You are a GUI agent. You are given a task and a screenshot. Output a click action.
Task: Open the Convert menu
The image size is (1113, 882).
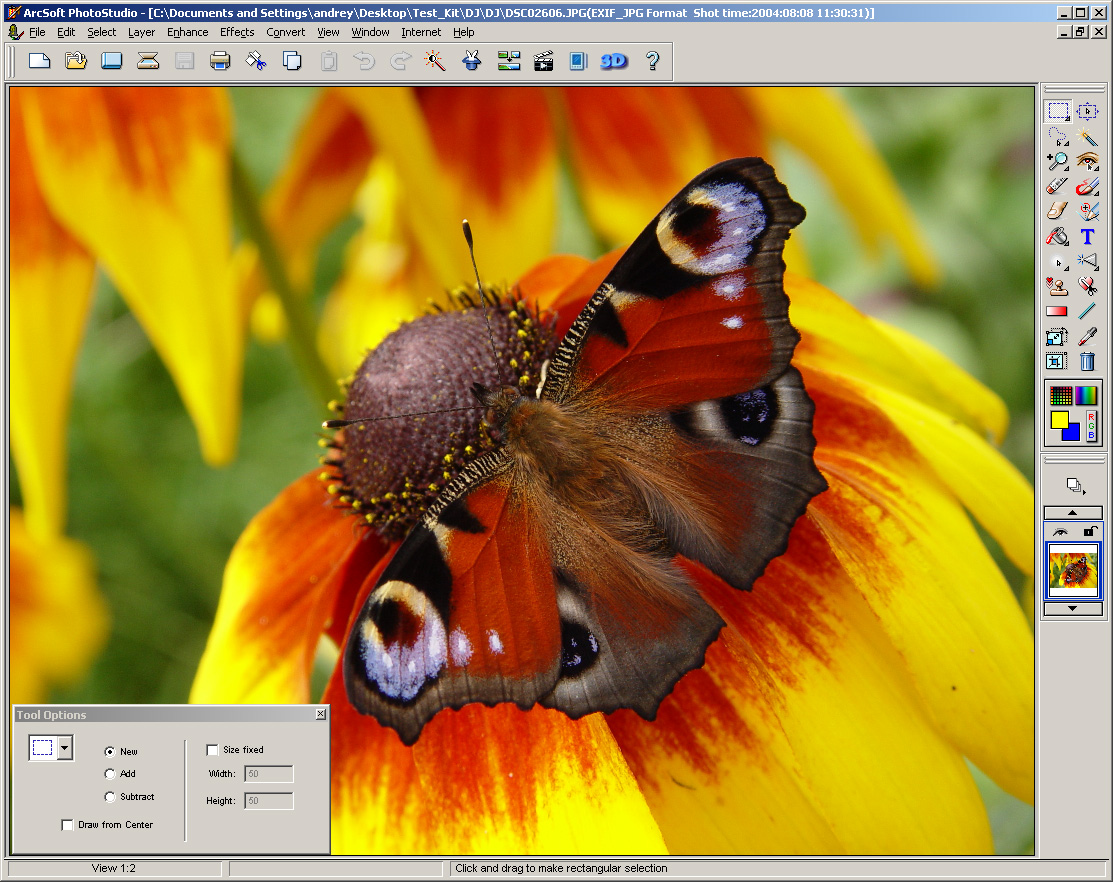click(285, 32)
